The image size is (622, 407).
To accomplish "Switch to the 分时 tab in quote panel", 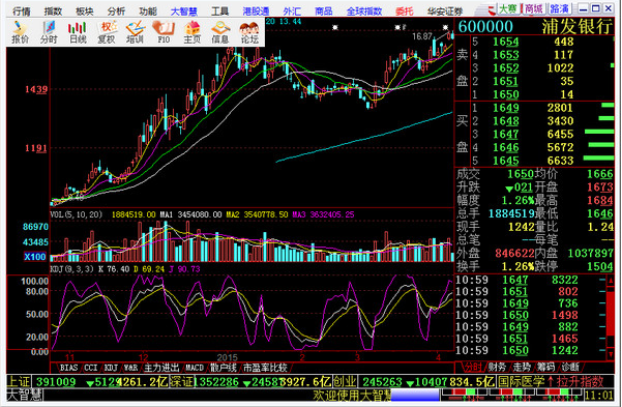I will tap(473, 367).
